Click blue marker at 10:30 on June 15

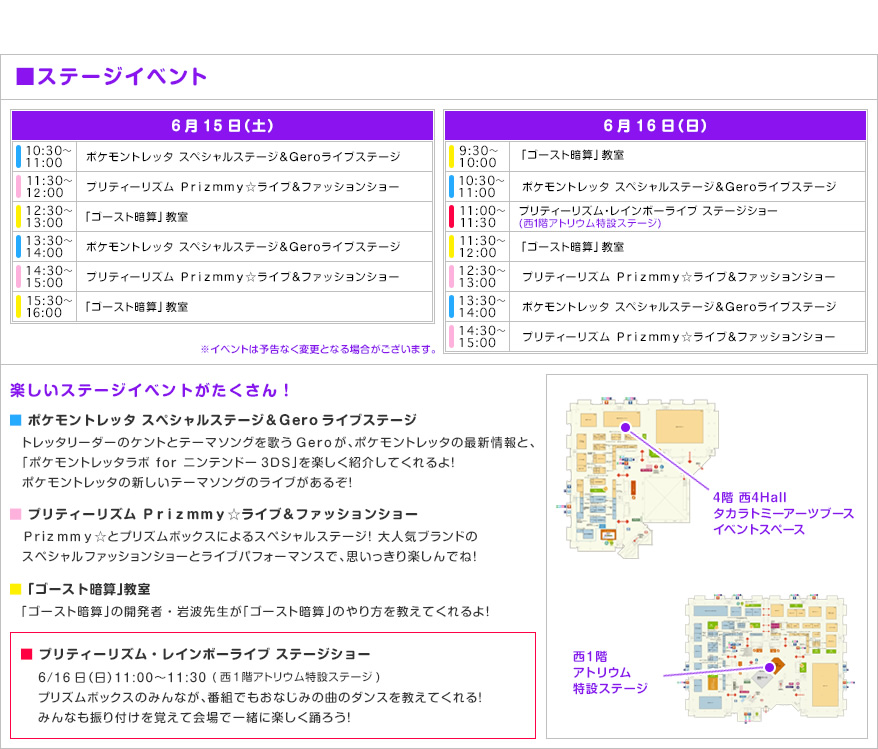pyautogui.click(x=18, y=157)
